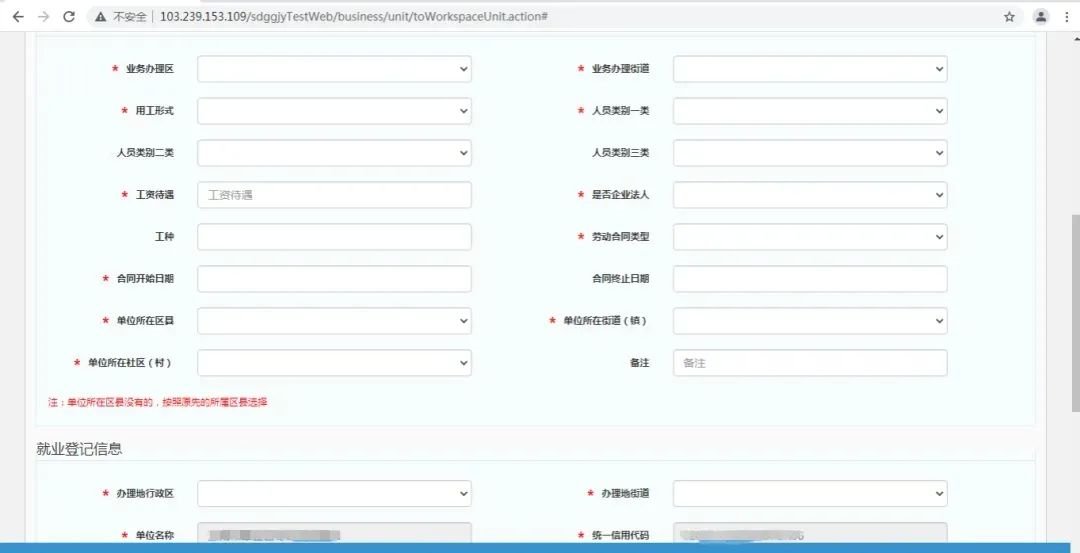Click the 是否企业法人 label
Viewport: 1080px width, 553px height.
pyautogui.click(x=621, y=195)
